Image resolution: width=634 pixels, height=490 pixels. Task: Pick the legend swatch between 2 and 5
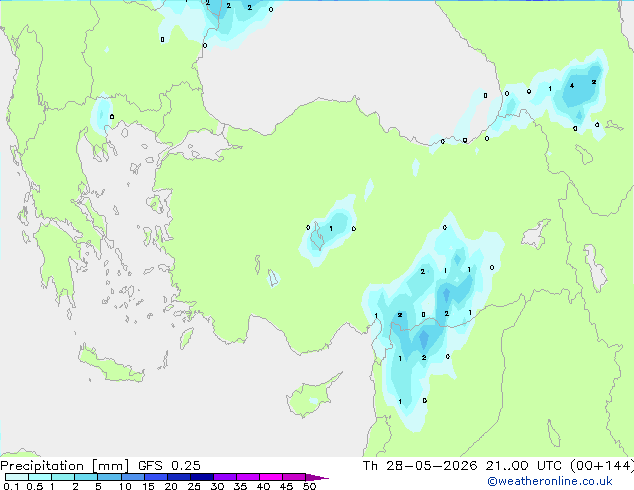tap(86, 477)
